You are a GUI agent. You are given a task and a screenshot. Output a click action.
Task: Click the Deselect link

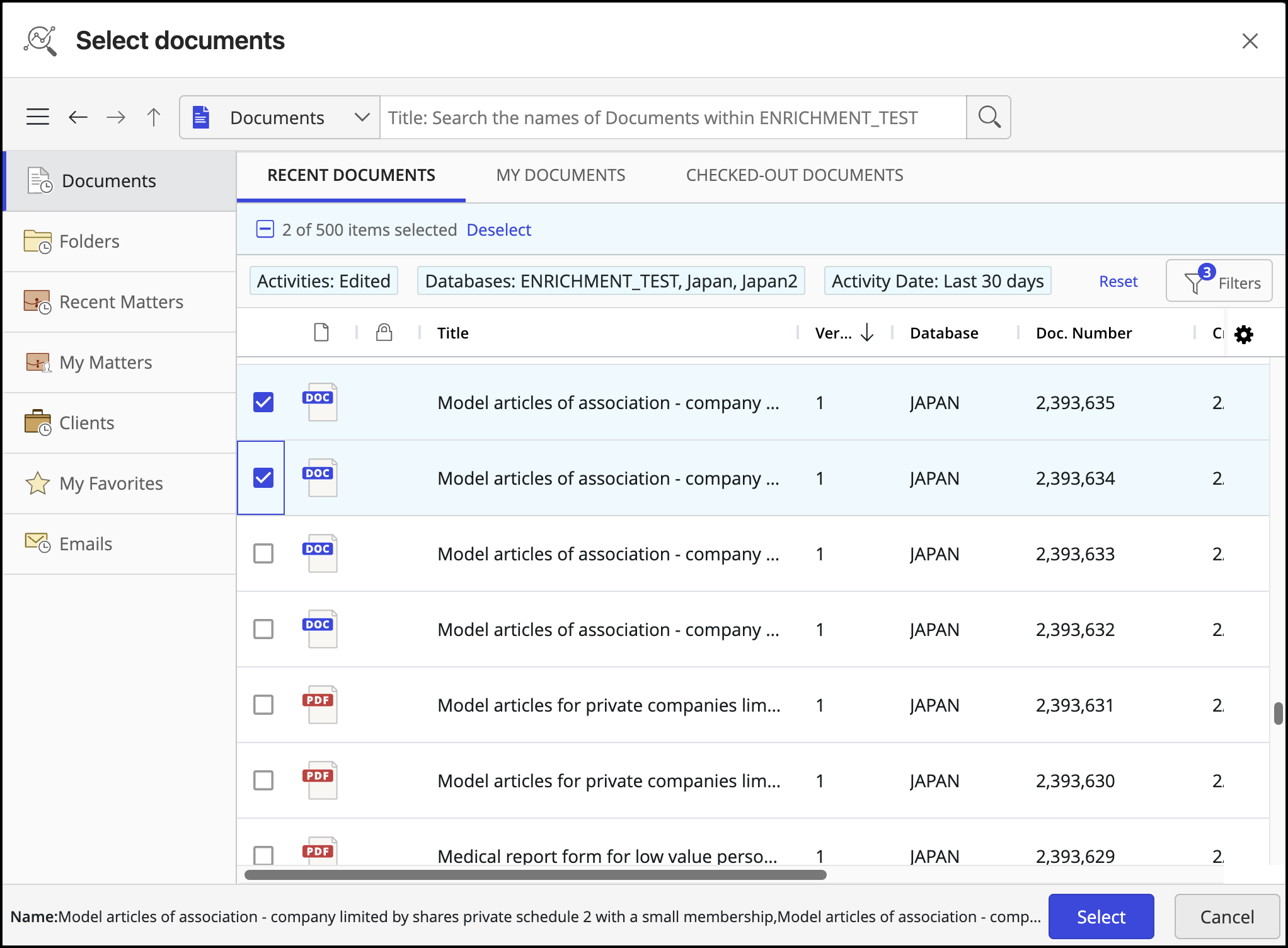tap(498, 230)
